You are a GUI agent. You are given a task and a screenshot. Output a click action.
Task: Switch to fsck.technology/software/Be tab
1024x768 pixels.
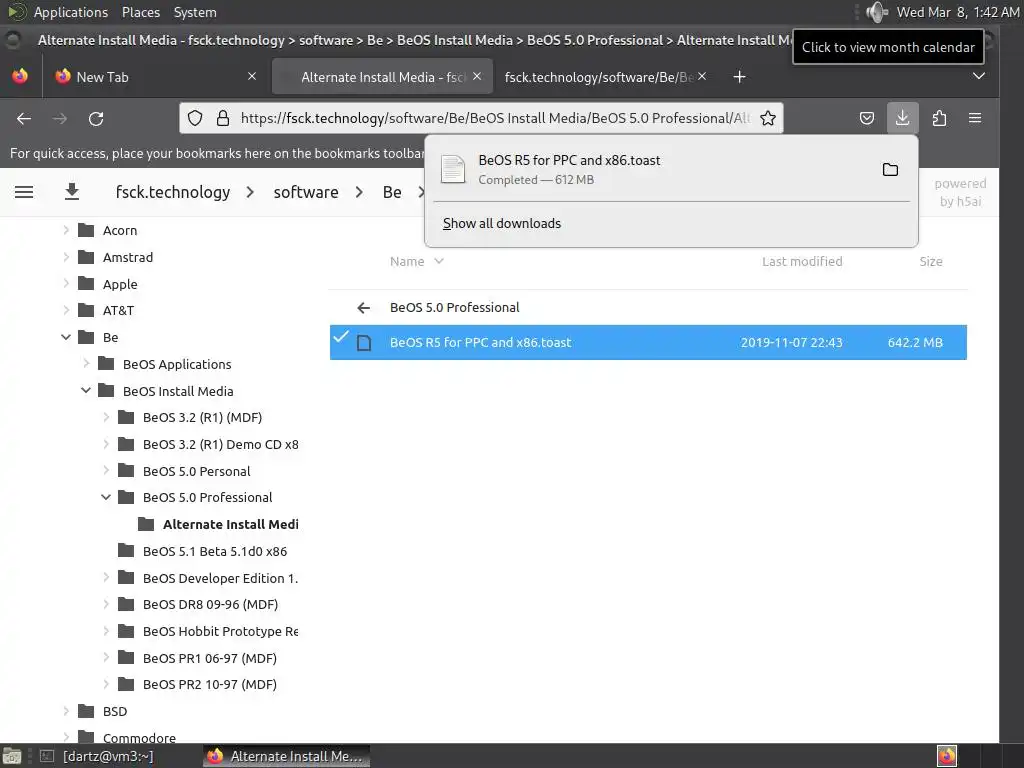point(599,77)
